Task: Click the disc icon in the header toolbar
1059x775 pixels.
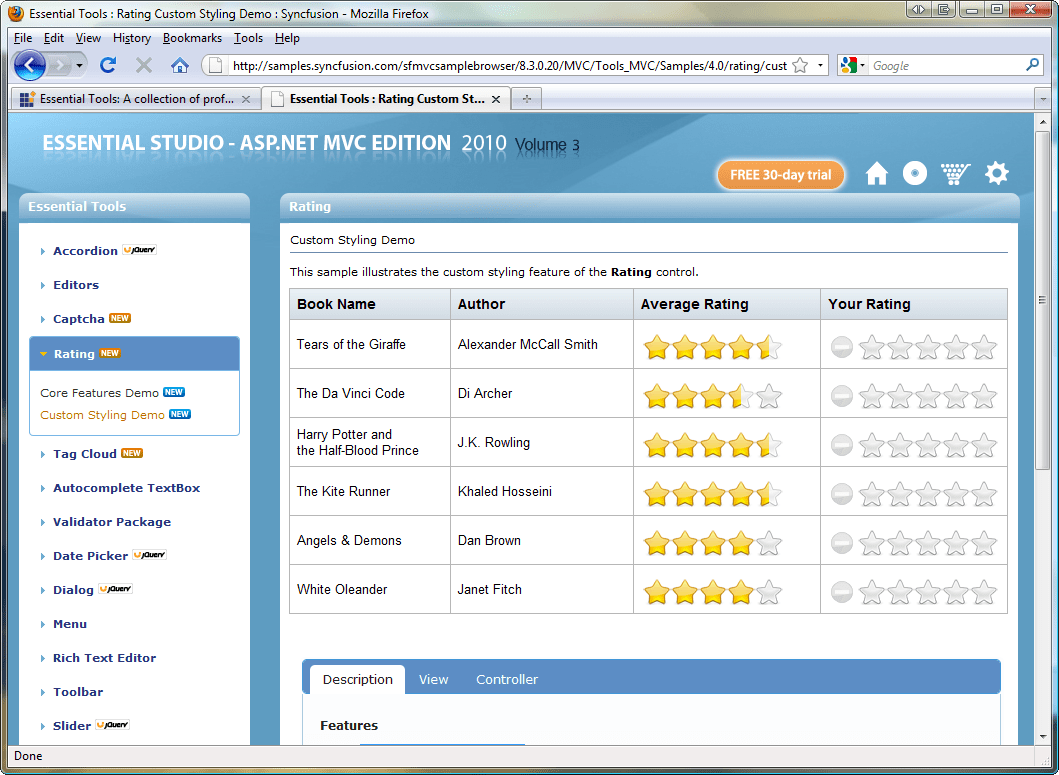Action: click(915, 173)
